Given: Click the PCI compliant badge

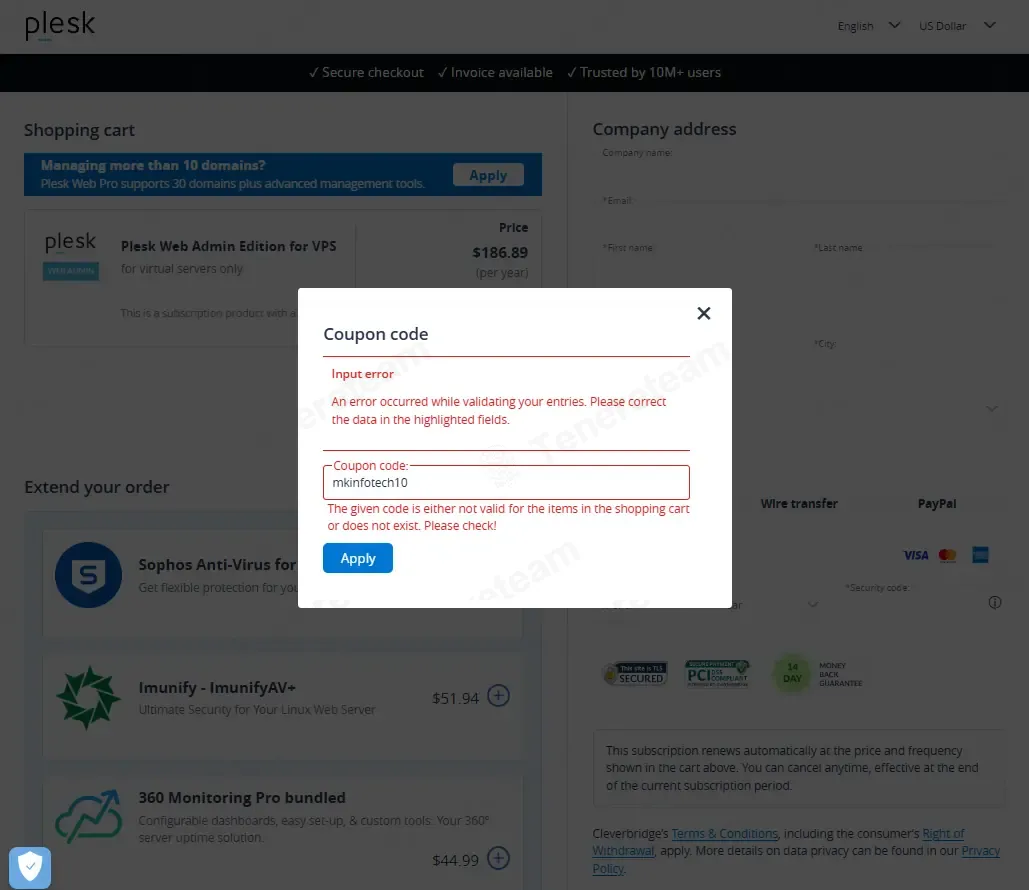Looking at the screenshot, I should (717, 673).
